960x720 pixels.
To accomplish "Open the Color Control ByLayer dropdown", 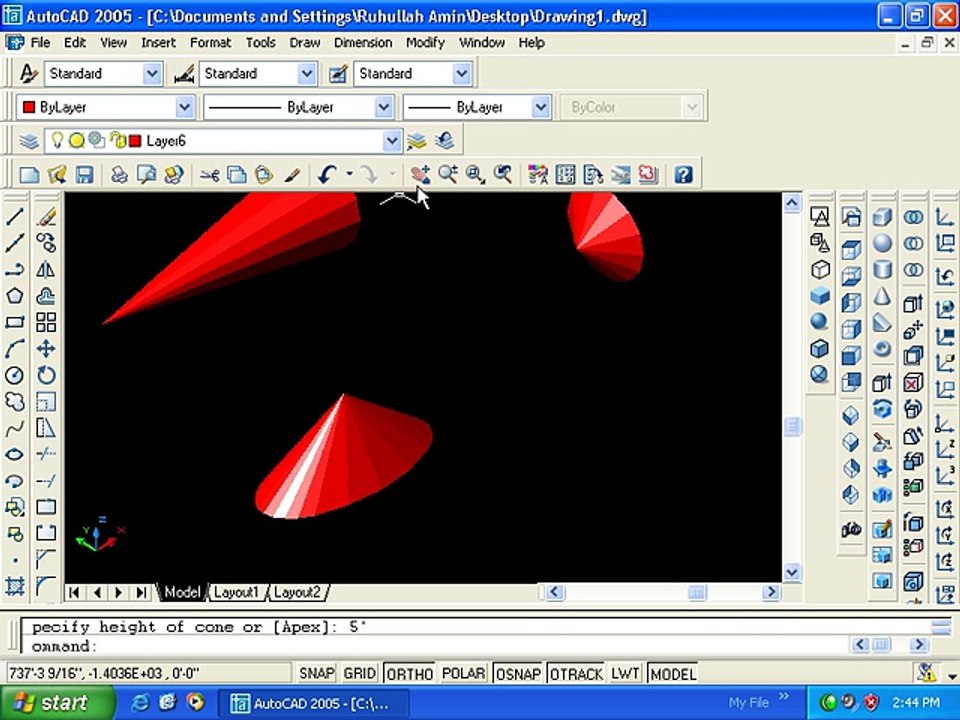I will tap(184, 107).
